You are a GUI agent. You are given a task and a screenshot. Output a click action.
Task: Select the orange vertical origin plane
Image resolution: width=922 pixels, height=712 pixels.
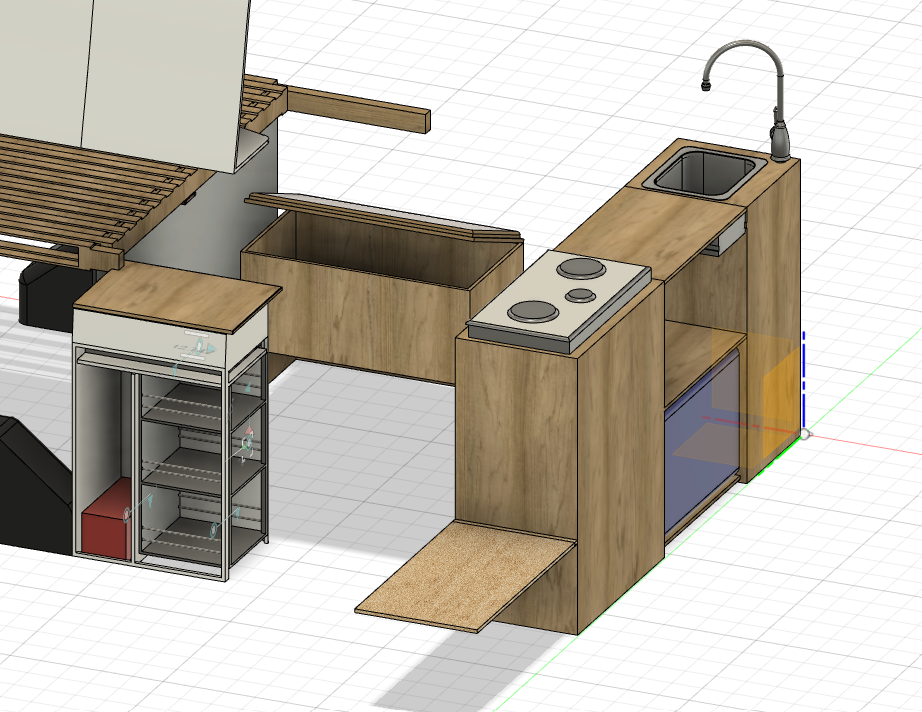(781, 402)
